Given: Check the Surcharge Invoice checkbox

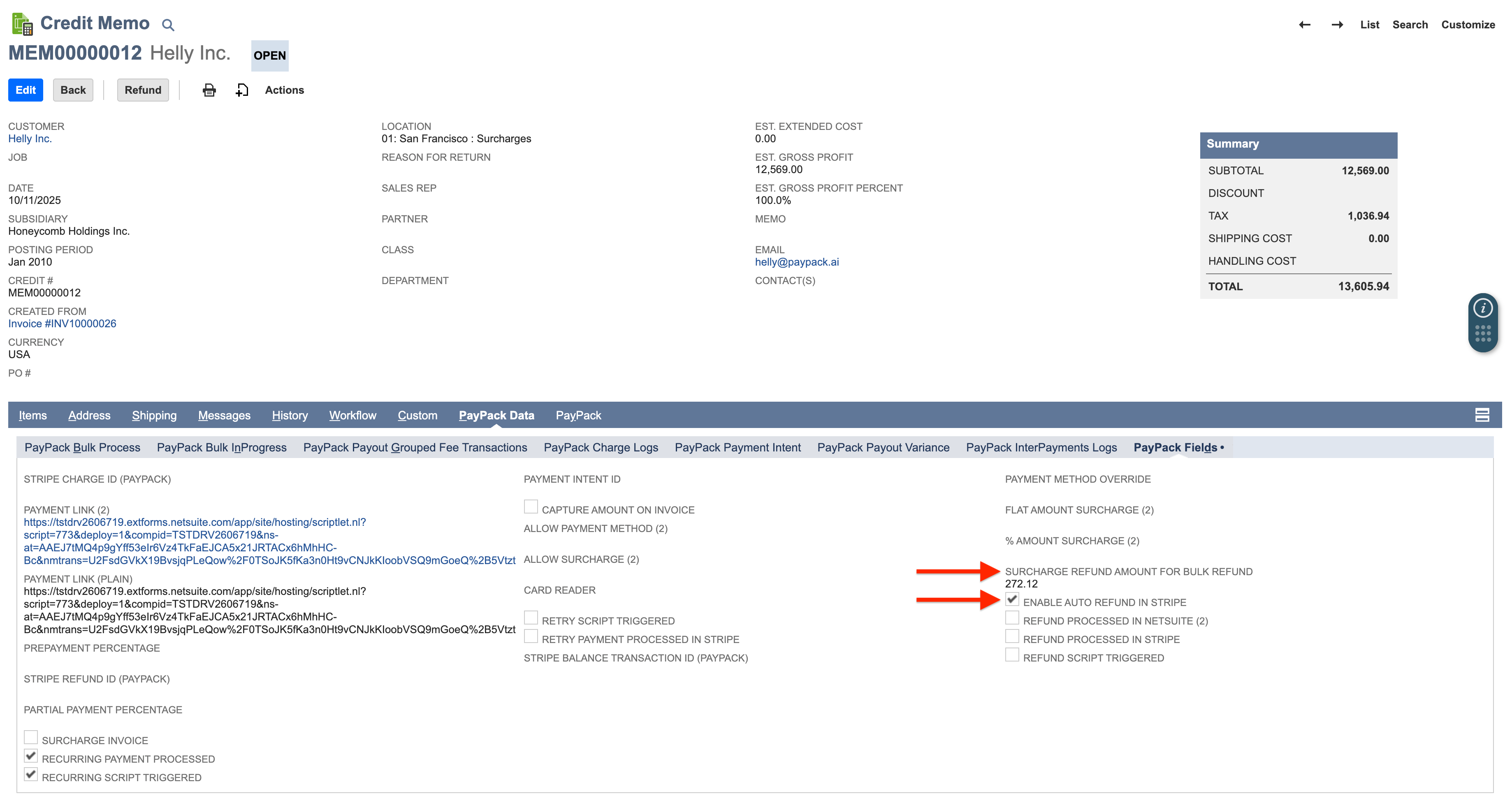Looking at the screenshot, I should click(31, 737).
